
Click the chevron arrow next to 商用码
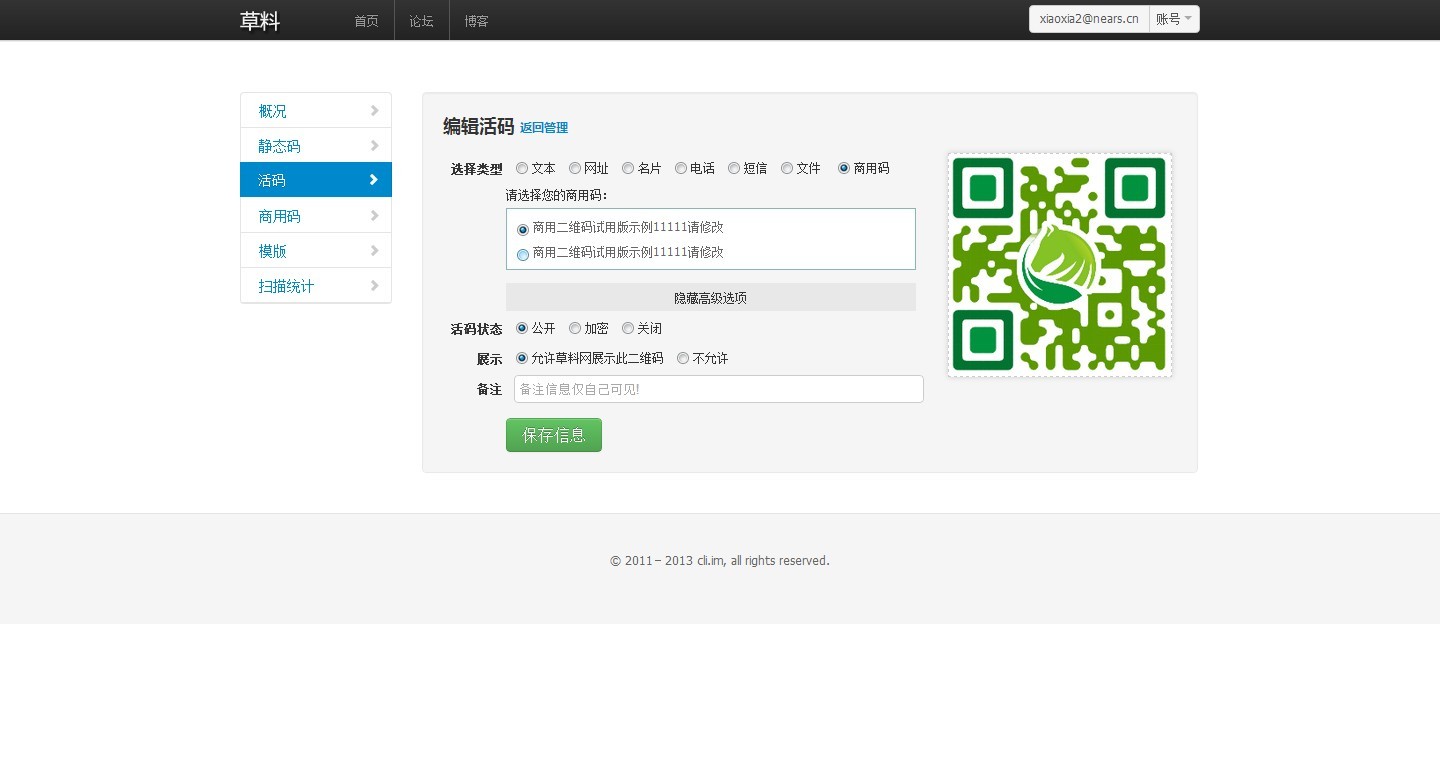[374, 216]
